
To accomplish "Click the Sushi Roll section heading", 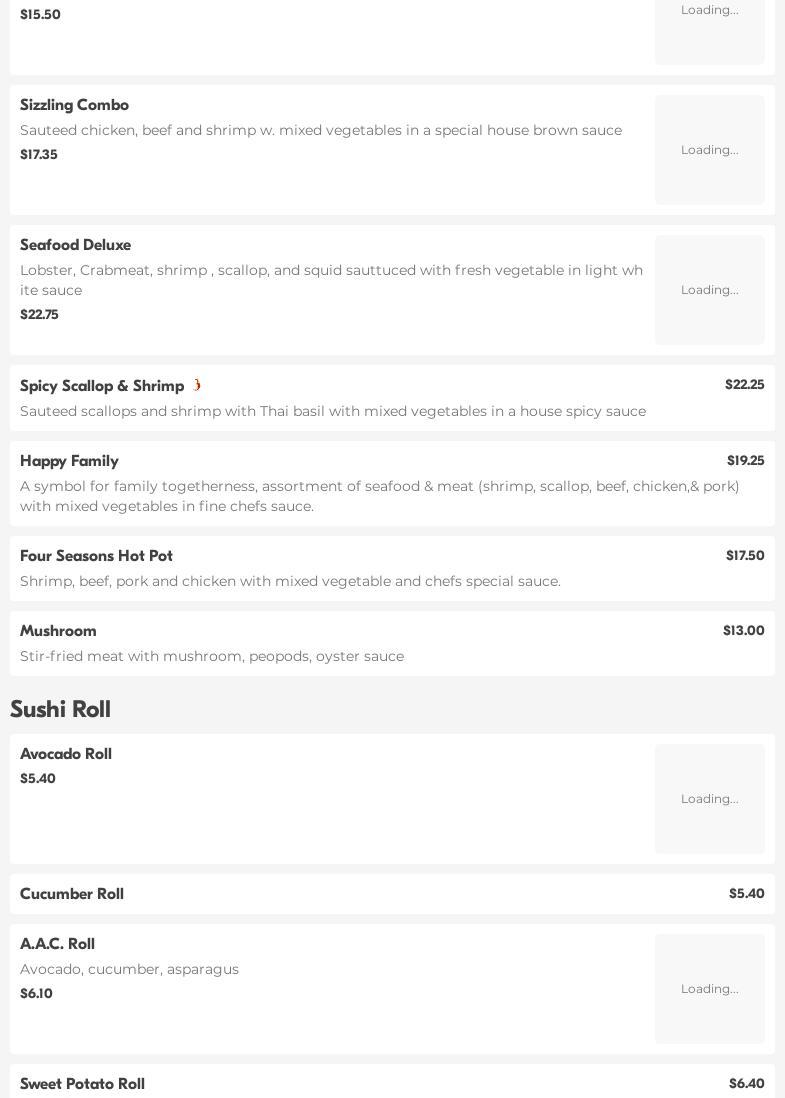I will point(60,709).
